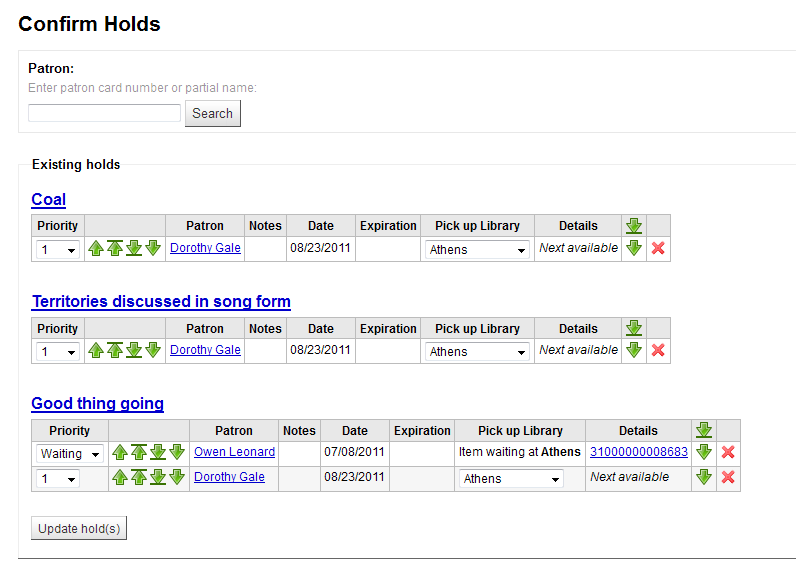
Task: Move Owen Leonard's hold down one priority
Action: [177, 452]
